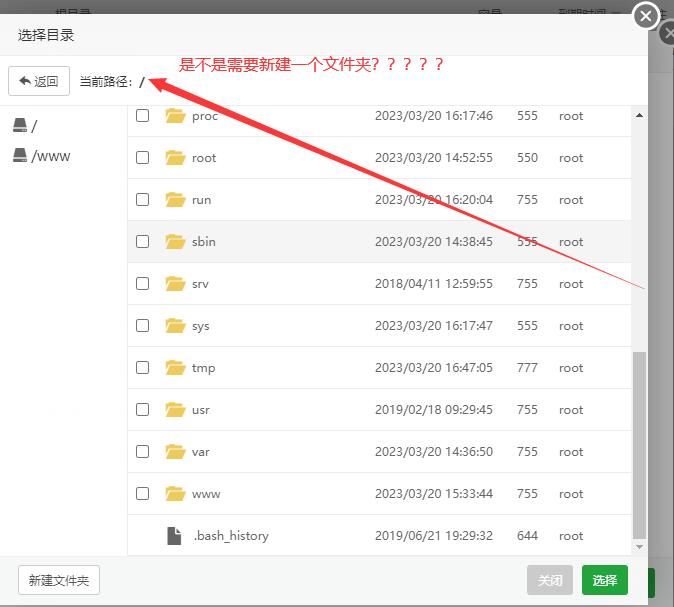The image size is (674, 607).
Task: Click the date 2018/04/11 12:59:55
Action: pyautogui.click(x=434, y=284)
